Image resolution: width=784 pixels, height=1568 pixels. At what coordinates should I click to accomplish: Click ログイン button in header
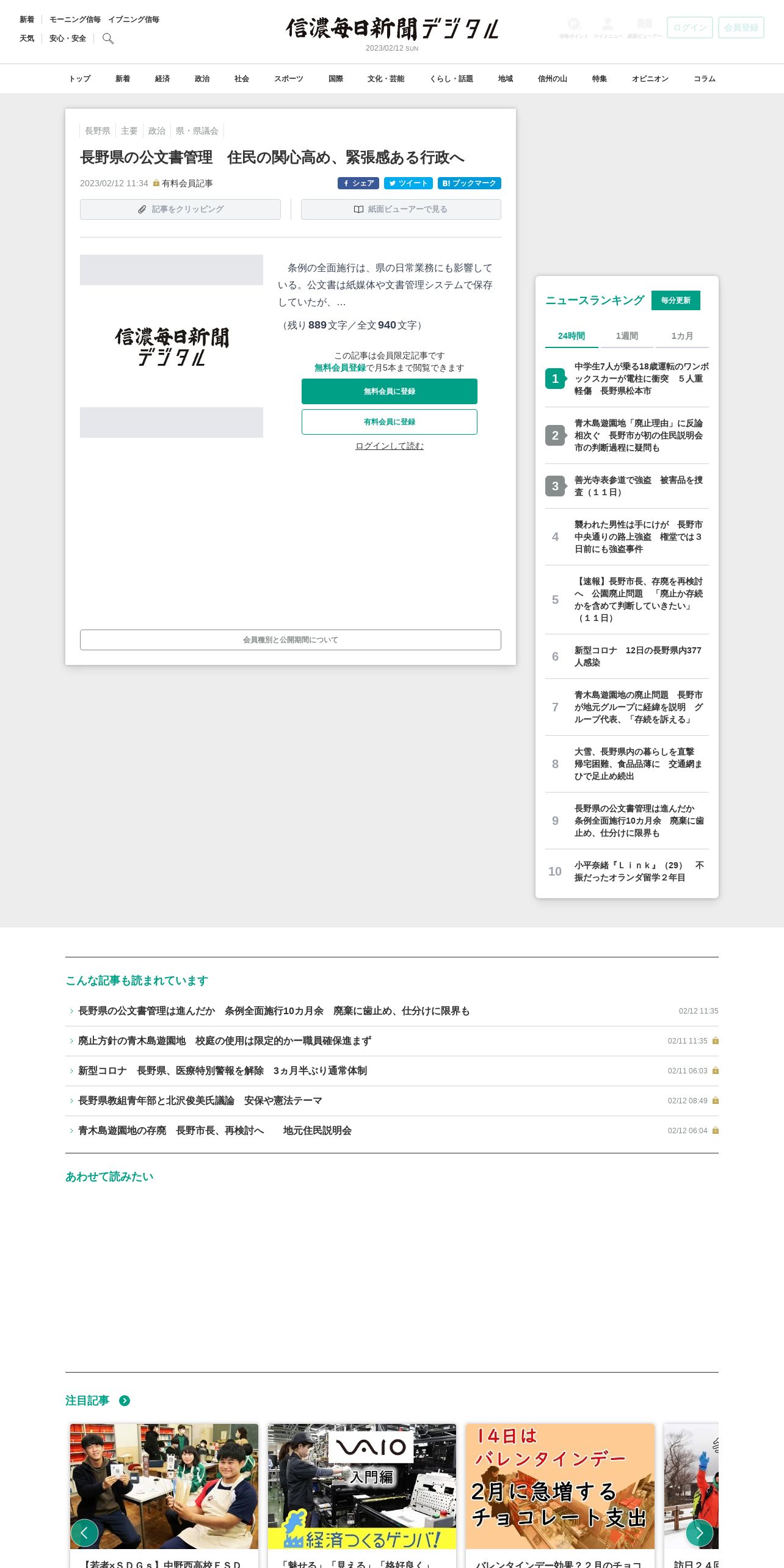click(690, 27)
